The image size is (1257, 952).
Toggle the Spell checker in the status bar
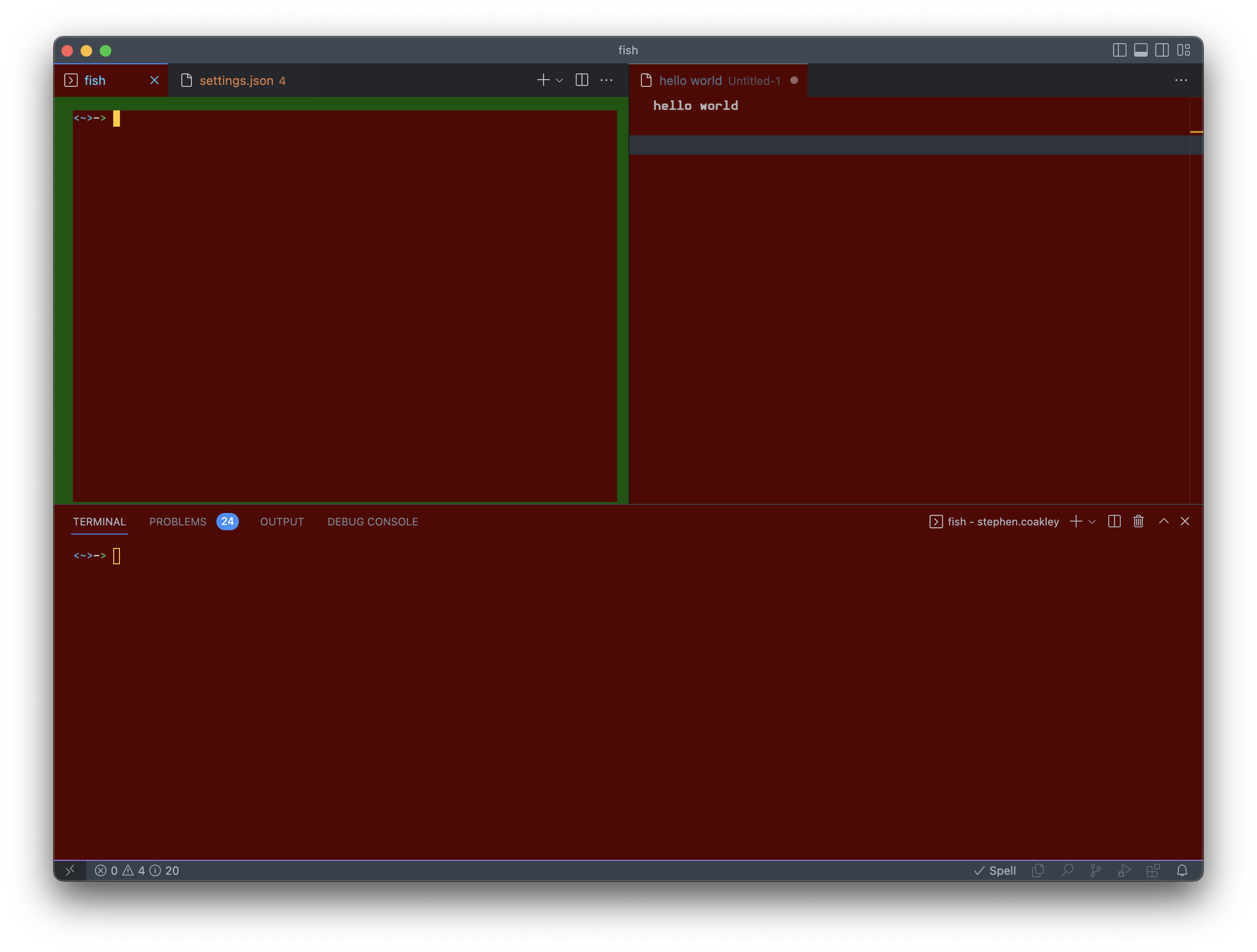[x=995, y=870]
